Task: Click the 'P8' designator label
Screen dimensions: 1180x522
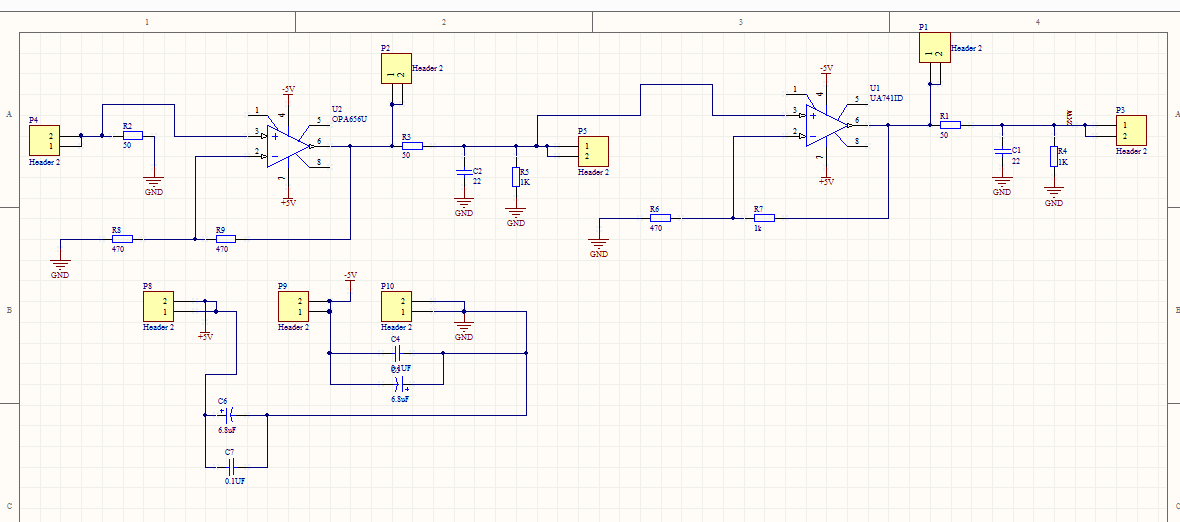Action: click(148, 287)
